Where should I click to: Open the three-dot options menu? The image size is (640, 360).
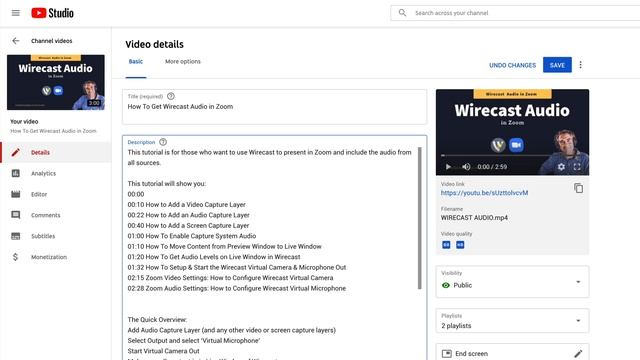[x=580, y=65]
